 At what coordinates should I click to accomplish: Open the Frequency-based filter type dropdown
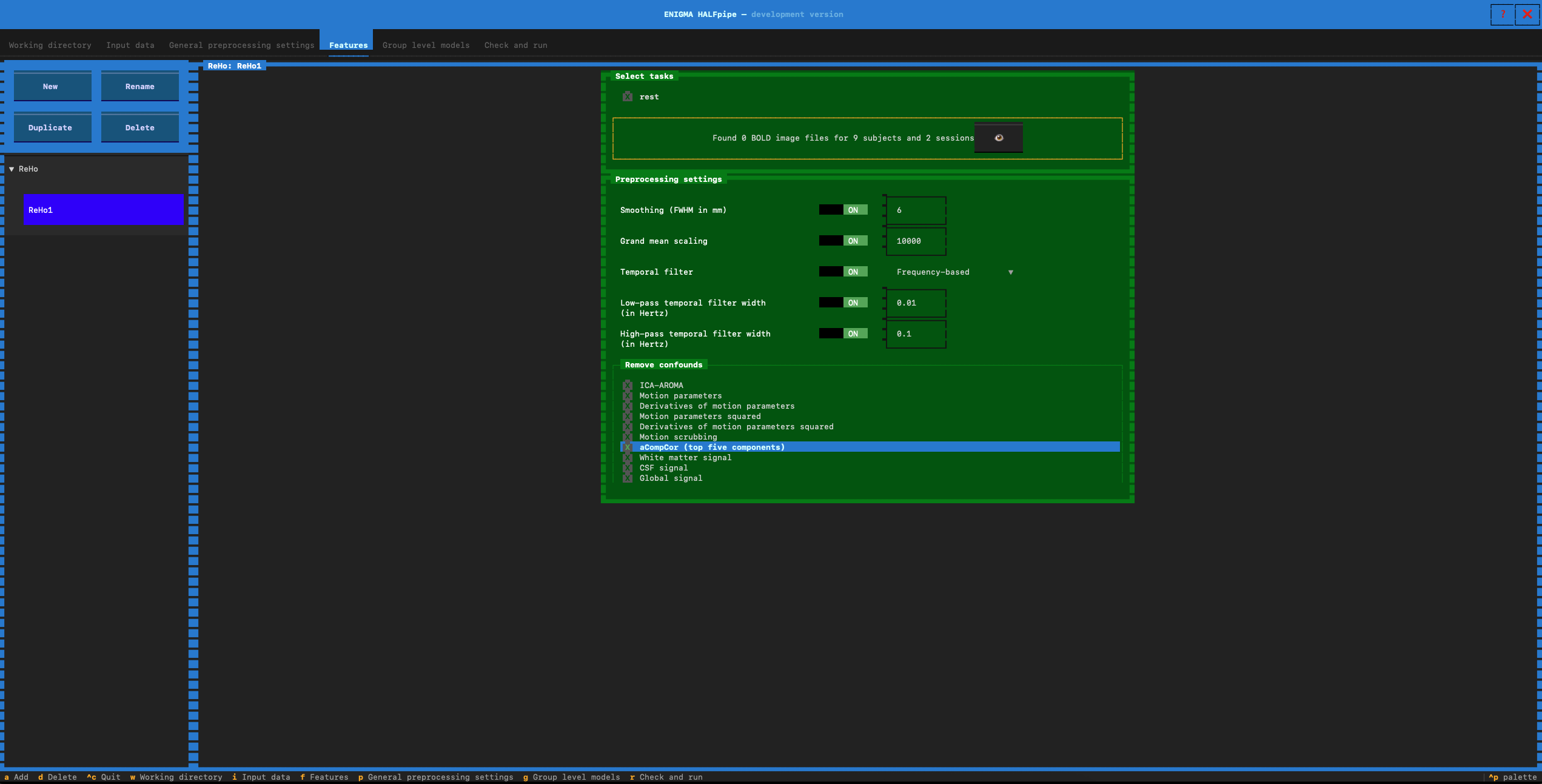(x=954, y=272)
